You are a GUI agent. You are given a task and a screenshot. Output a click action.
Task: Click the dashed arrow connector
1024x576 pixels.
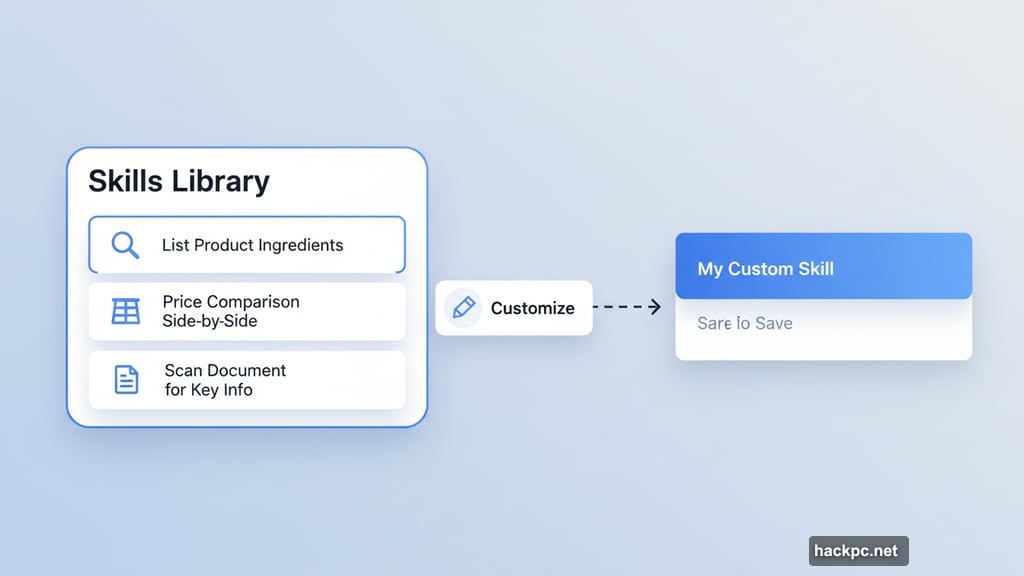pos(629,308)
